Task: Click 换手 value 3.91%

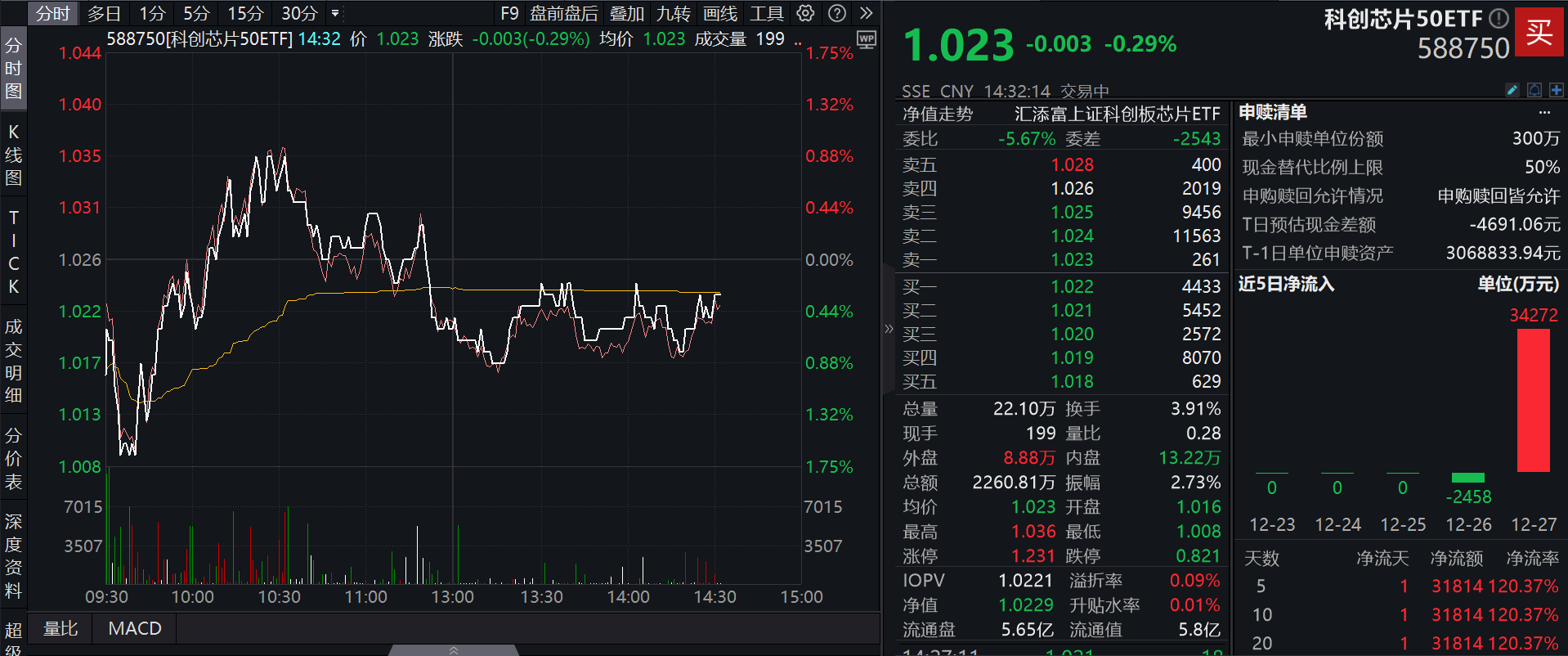Action: (x=1195, y=408)
